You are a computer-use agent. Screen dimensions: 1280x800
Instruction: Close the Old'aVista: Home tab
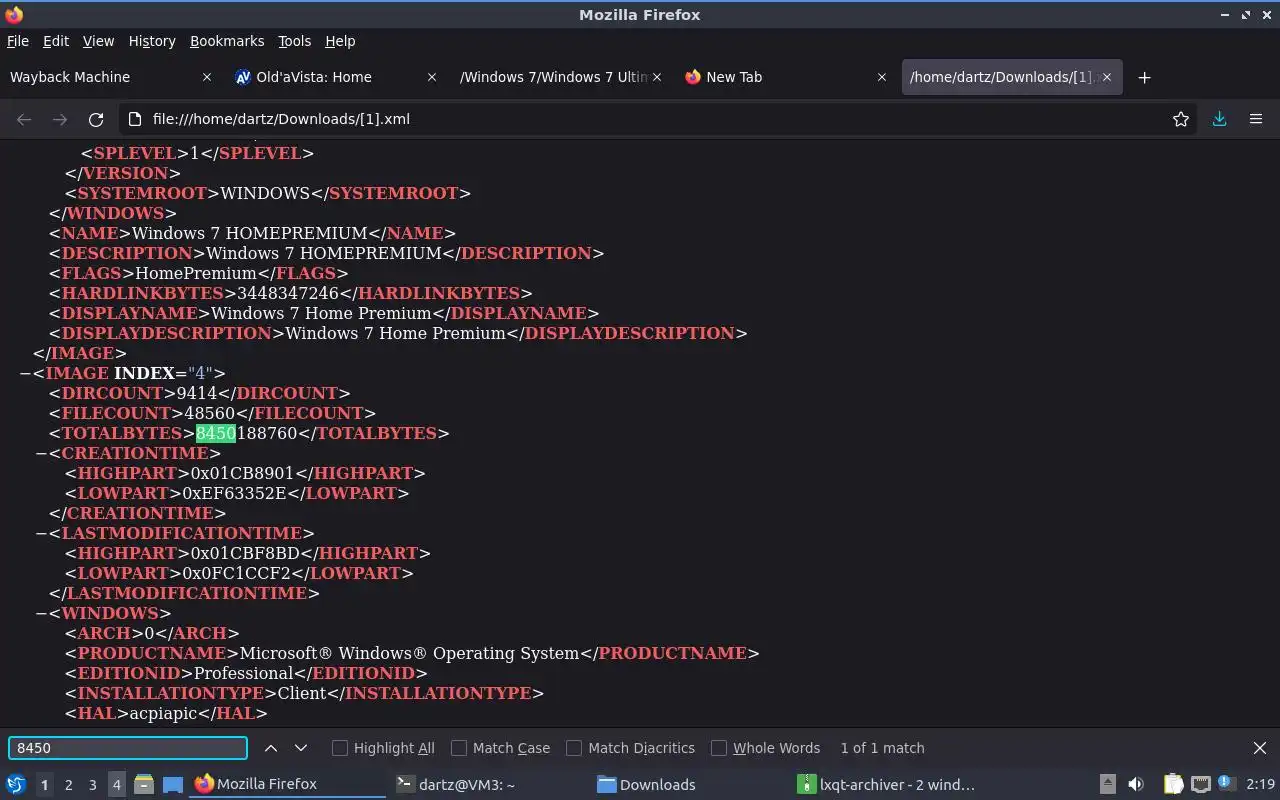pos(432,77)
